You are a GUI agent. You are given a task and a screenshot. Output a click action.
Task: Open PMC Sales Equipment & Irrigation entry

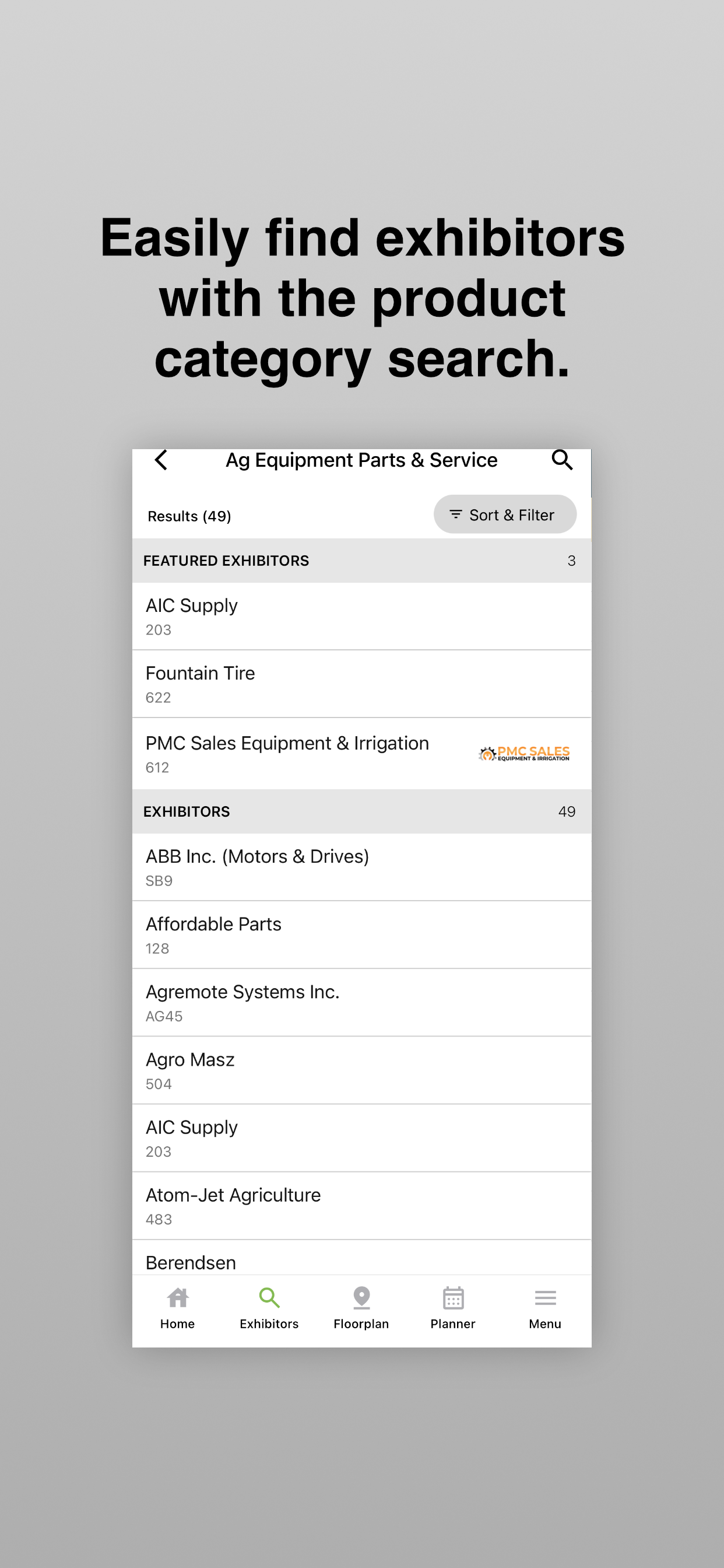pyautogui.click(x=361, y=754)
